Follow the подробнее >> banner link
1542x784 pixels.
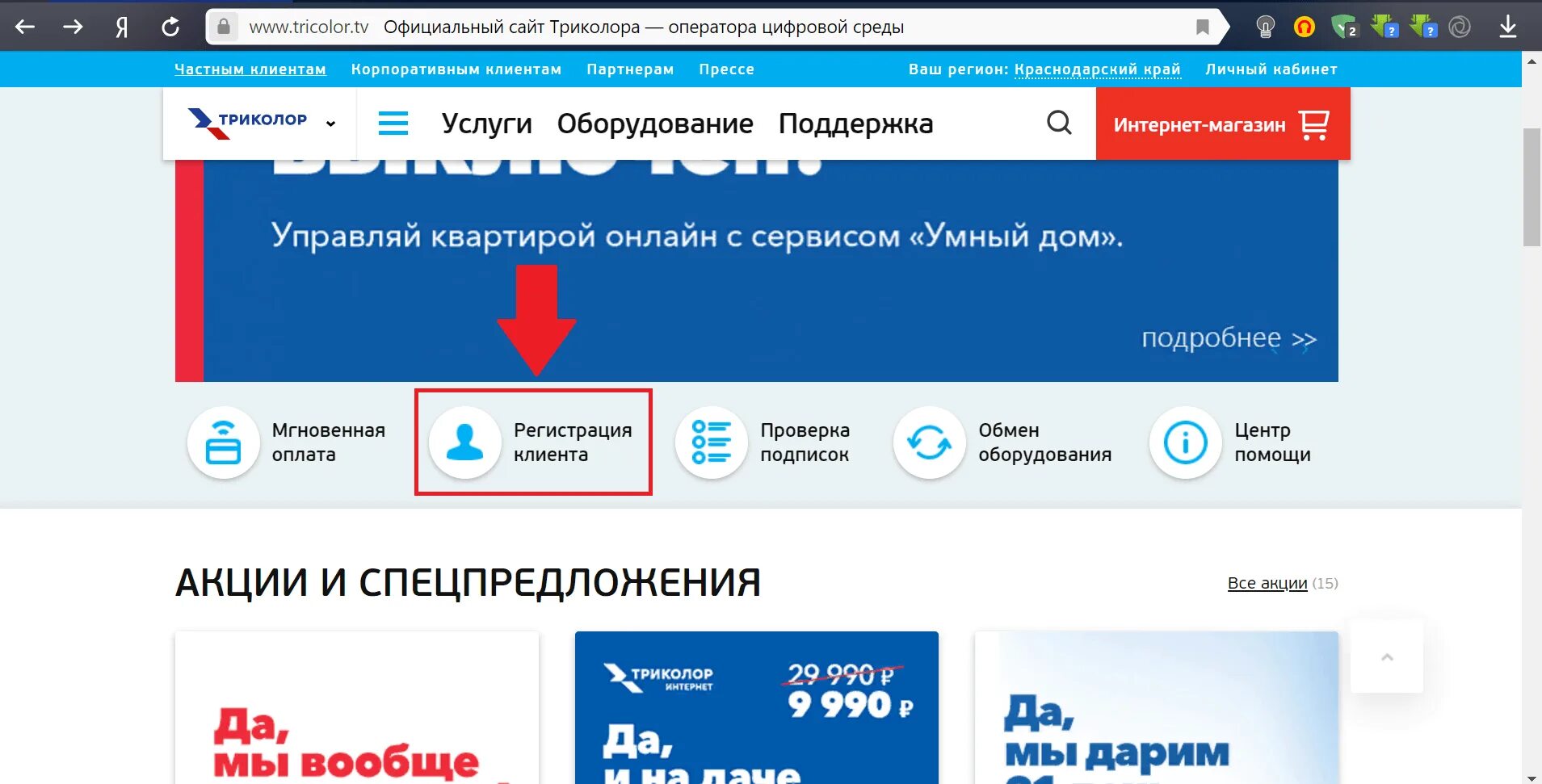coord(1229,337)
